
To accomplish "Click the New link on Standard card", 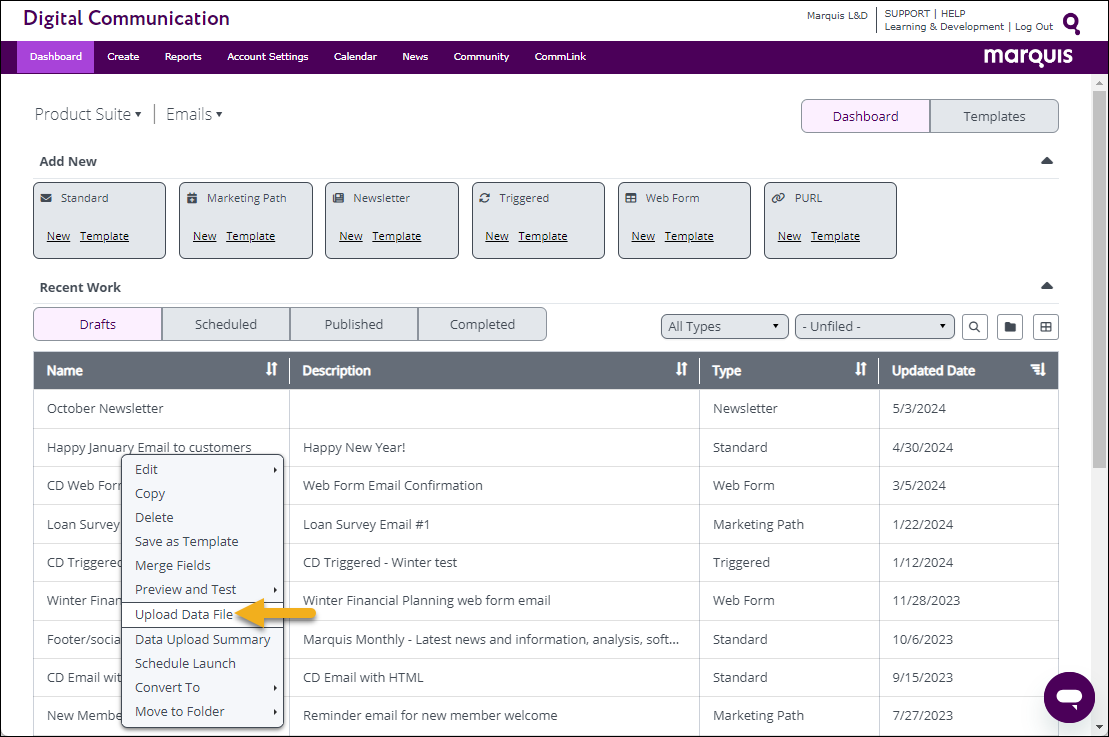I will point(59,236).
